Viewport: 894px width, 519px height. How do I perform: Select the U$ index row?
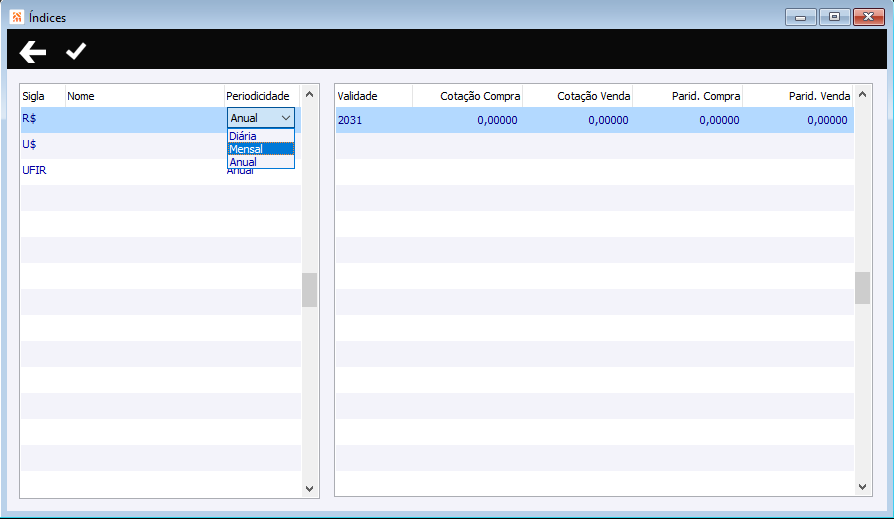click(x=161, y=145)
